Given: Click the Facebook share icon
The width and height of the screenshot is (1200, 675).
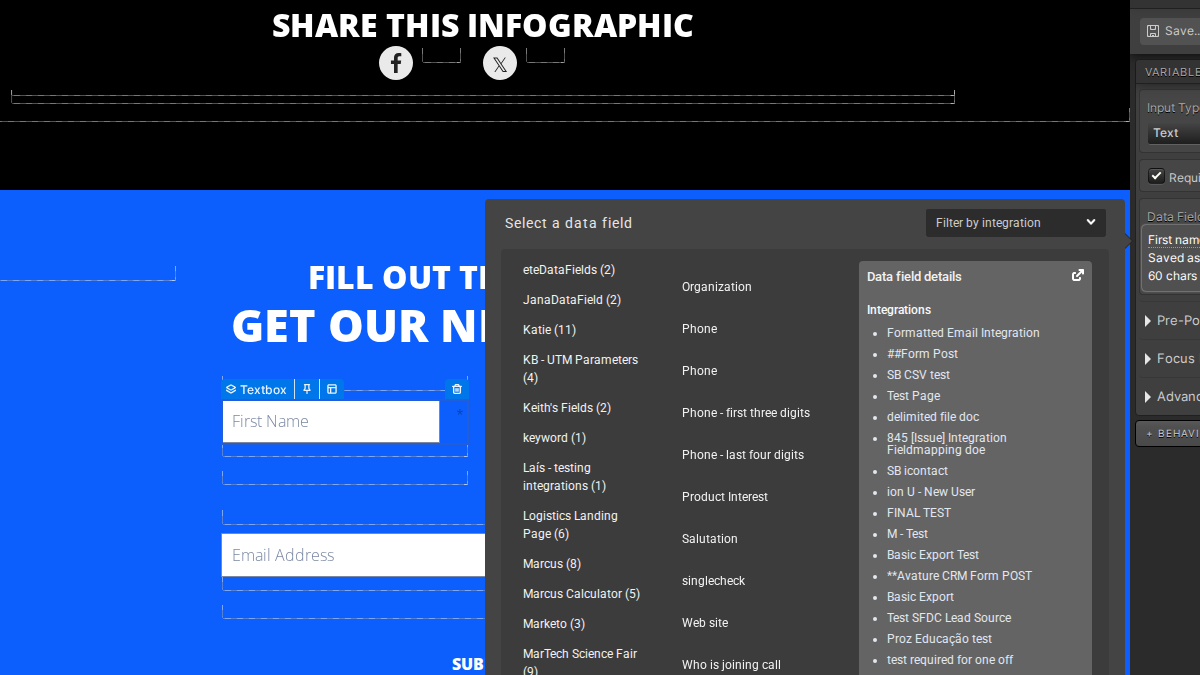Looking at the screenshot, I should click(x=396, y=64).
